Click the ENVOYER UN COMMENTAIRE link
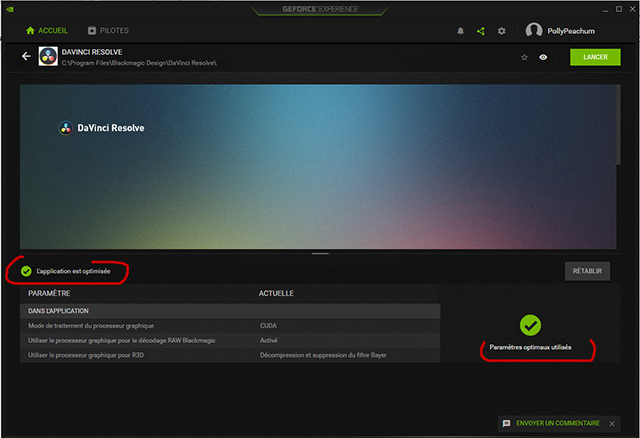The height and width of the screenshot is (438, 640). point(558,423)
